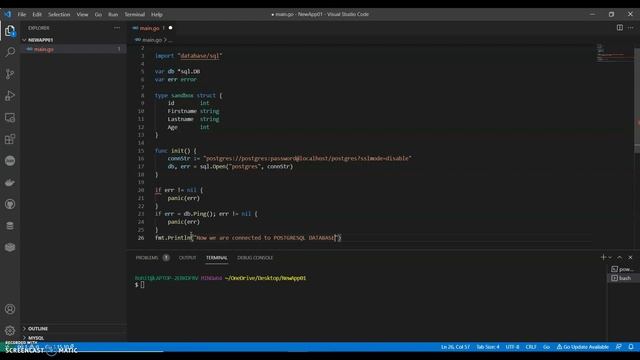The width and height of the screenshot is (640, 360).
Task: Open Remote Explorer view
Action: pos(10,118)
